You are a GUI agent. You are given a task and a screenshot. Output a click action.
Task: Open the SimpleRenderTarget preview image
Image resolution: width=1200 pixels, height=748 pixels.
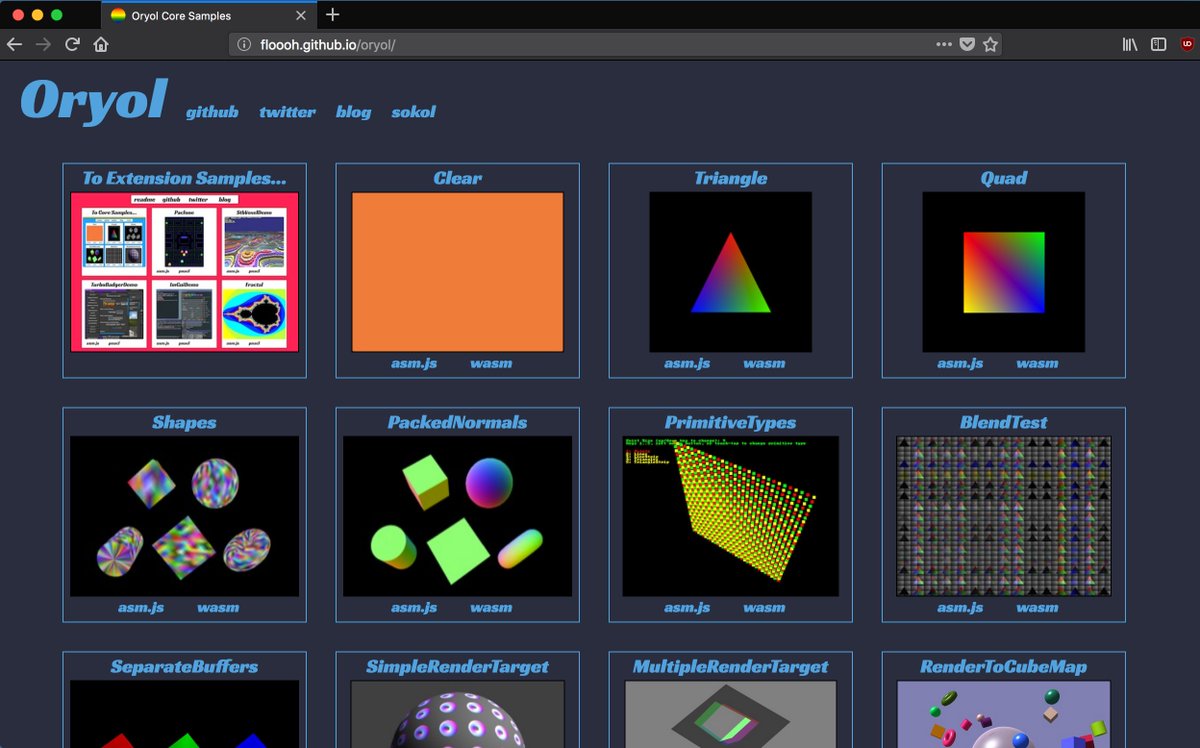(458, 714)
